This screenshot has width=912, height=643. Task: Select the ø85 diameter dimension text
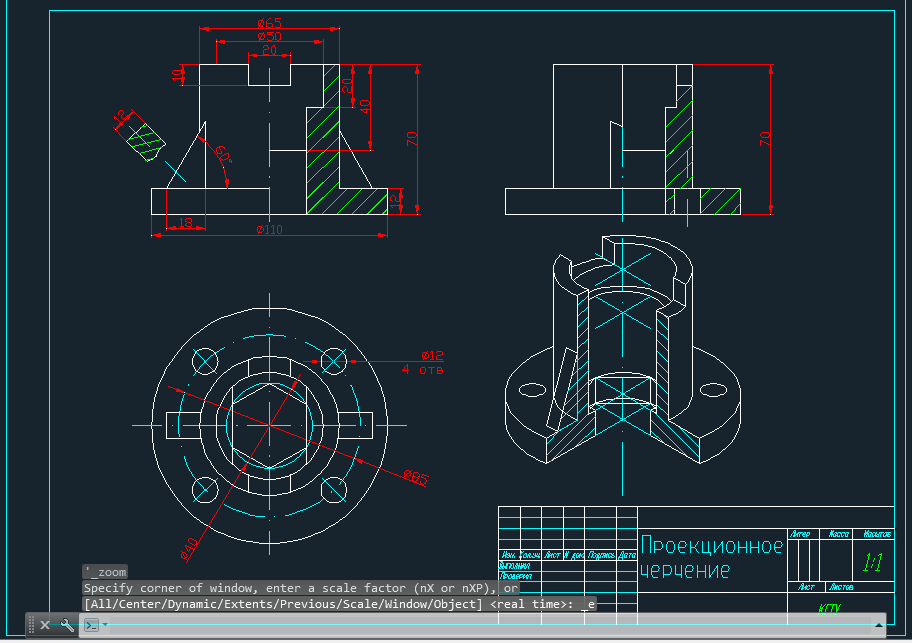tap(416, 477)
